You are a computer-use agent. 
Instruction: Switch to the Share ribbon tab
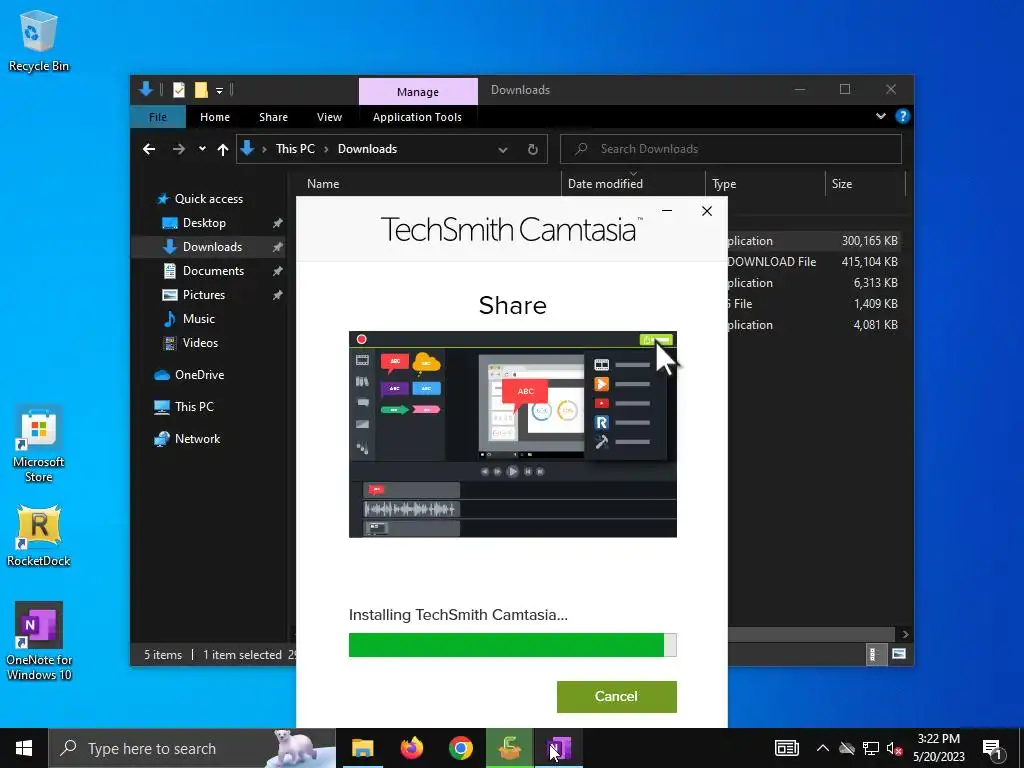tap(273, 117)
